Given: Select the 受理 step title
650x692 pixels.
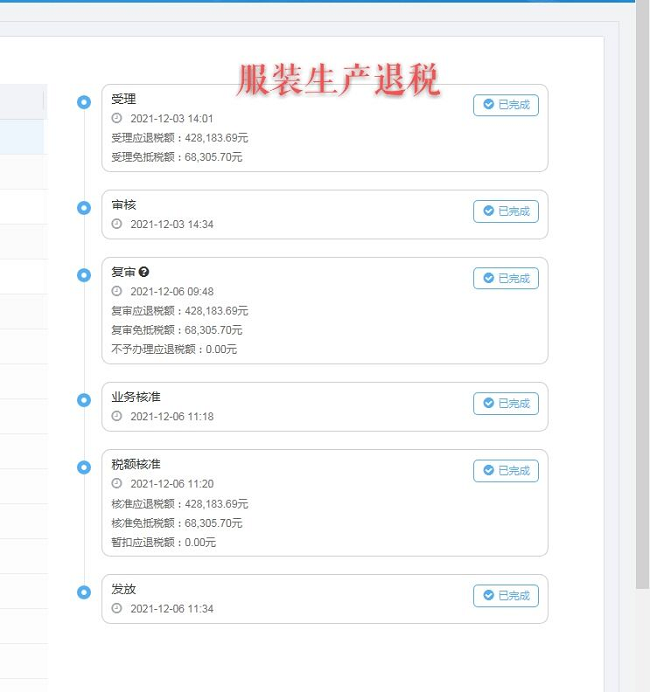Looking at the screenshot, I should click(x=124, y=99).
